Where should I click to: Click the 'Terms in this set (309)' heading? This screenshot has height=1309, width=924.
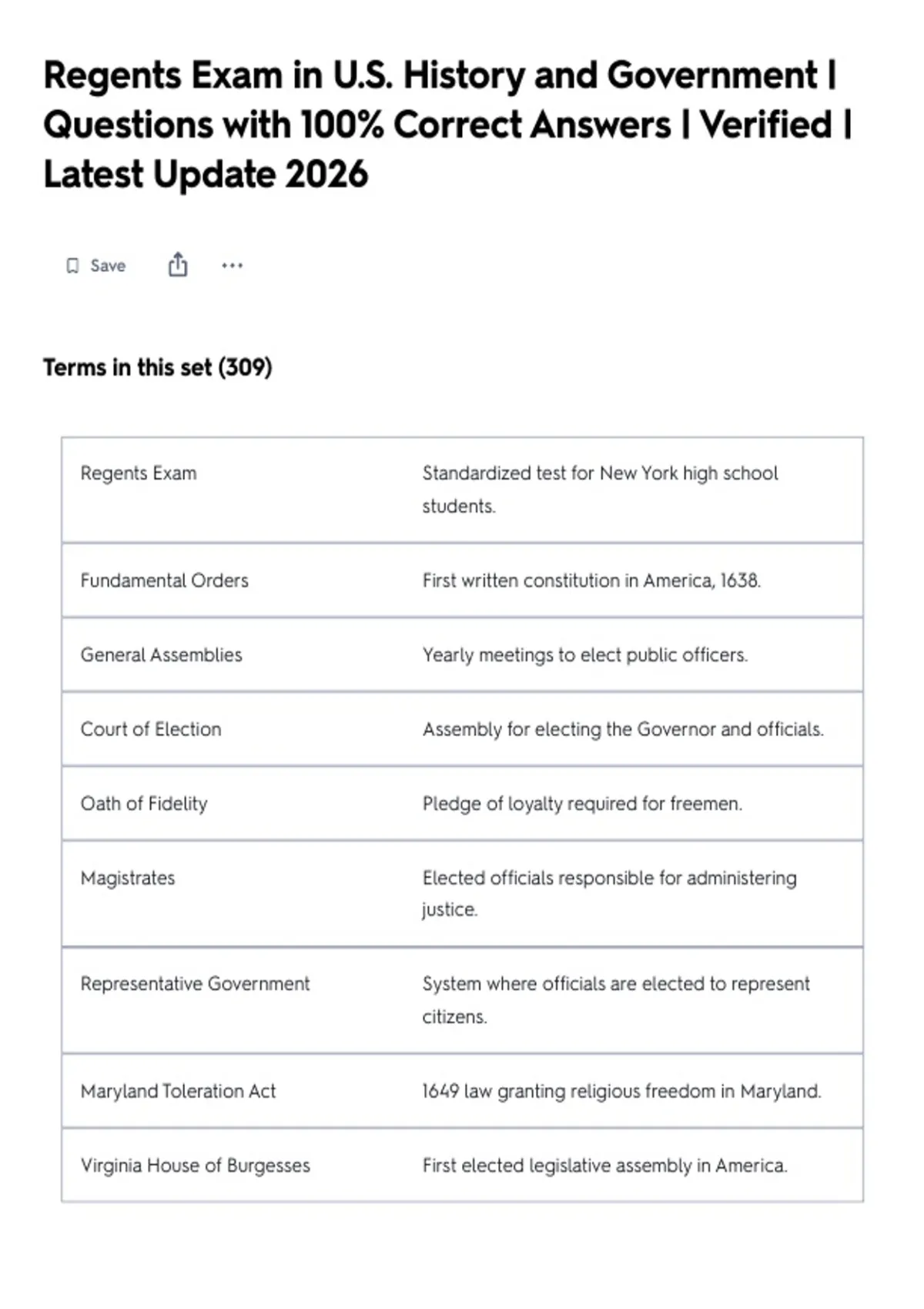tap(158, 367)
